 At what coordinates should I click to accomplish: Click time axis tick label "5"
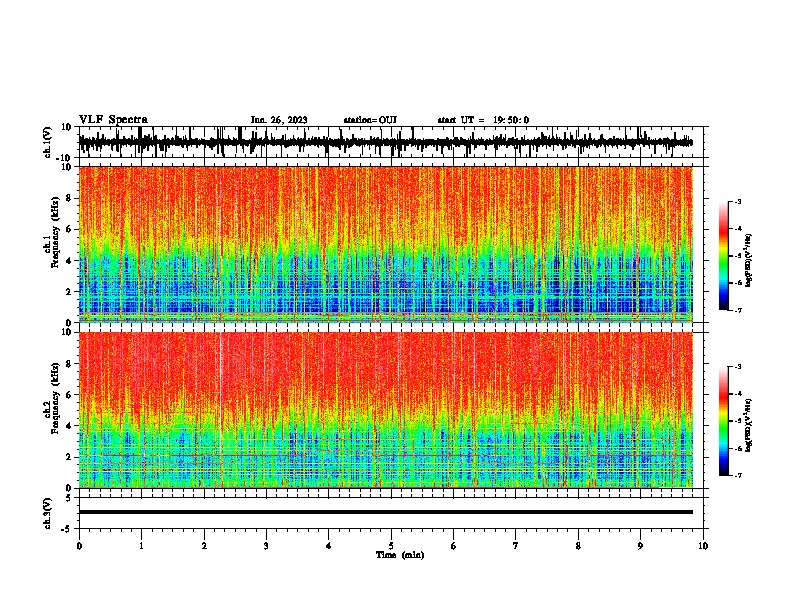[x=391, y=546]
